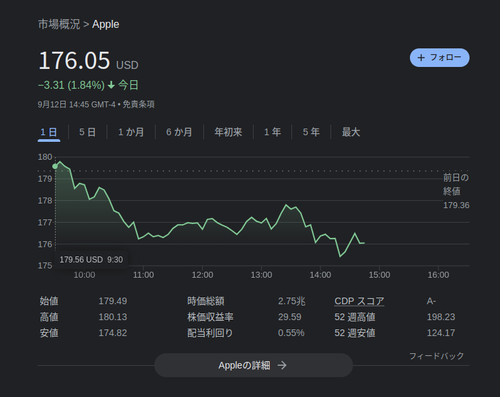500x397 pixels.
Task: Switch to the 1 か月 range tab
Action: pyautogui.click(x=131, y=132)
